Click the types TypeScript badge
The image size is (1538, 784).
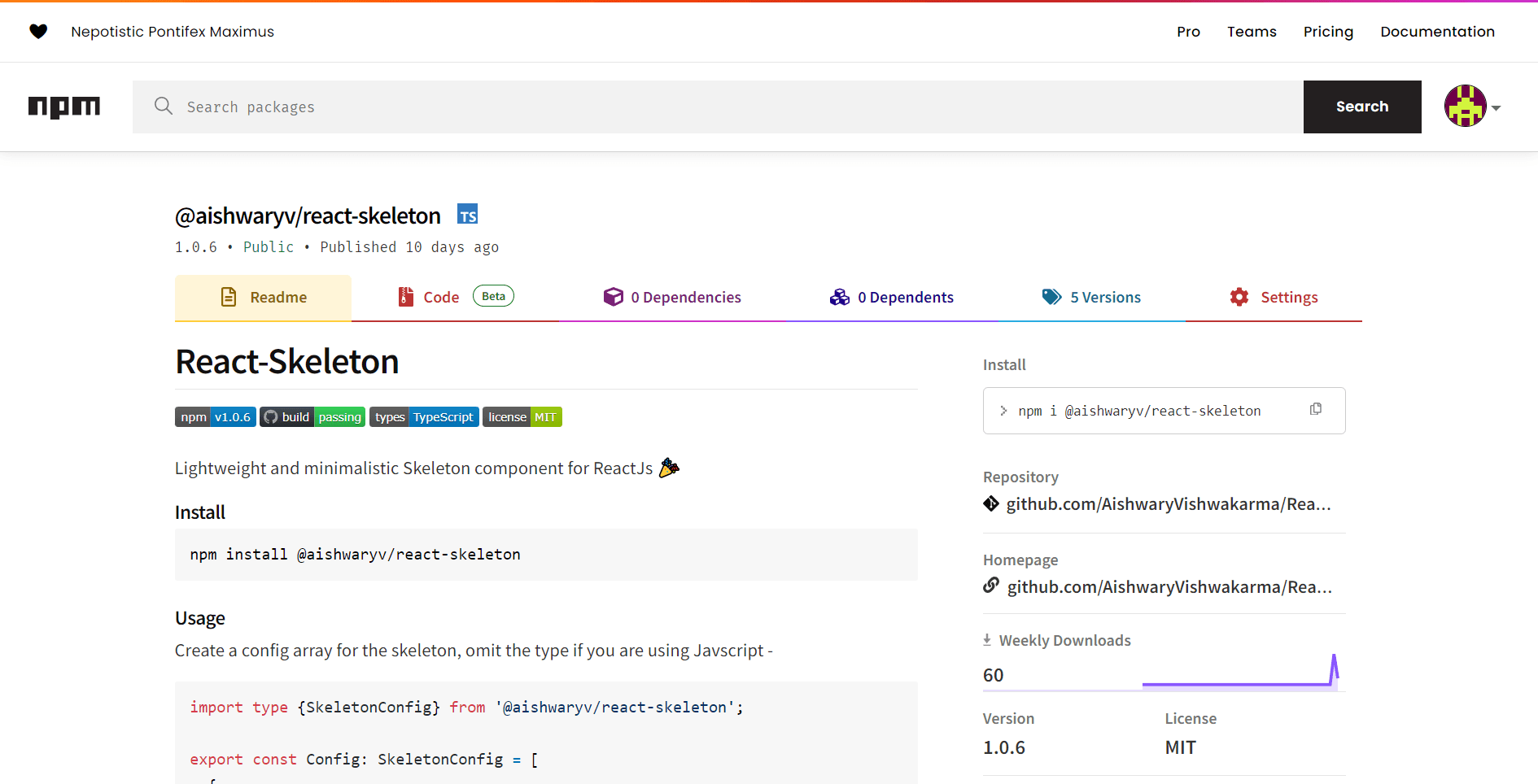click(424, 417)
